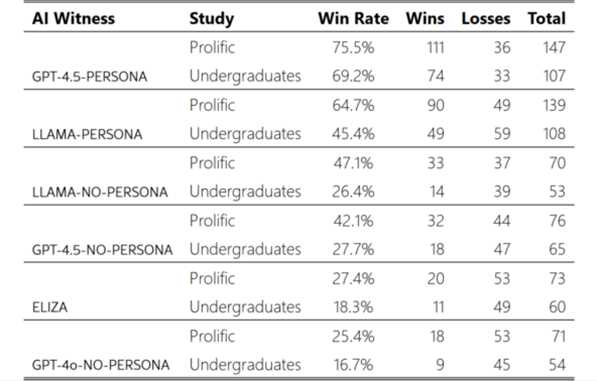Click the total value 147
597x381 pixels.
pos(554,48)
